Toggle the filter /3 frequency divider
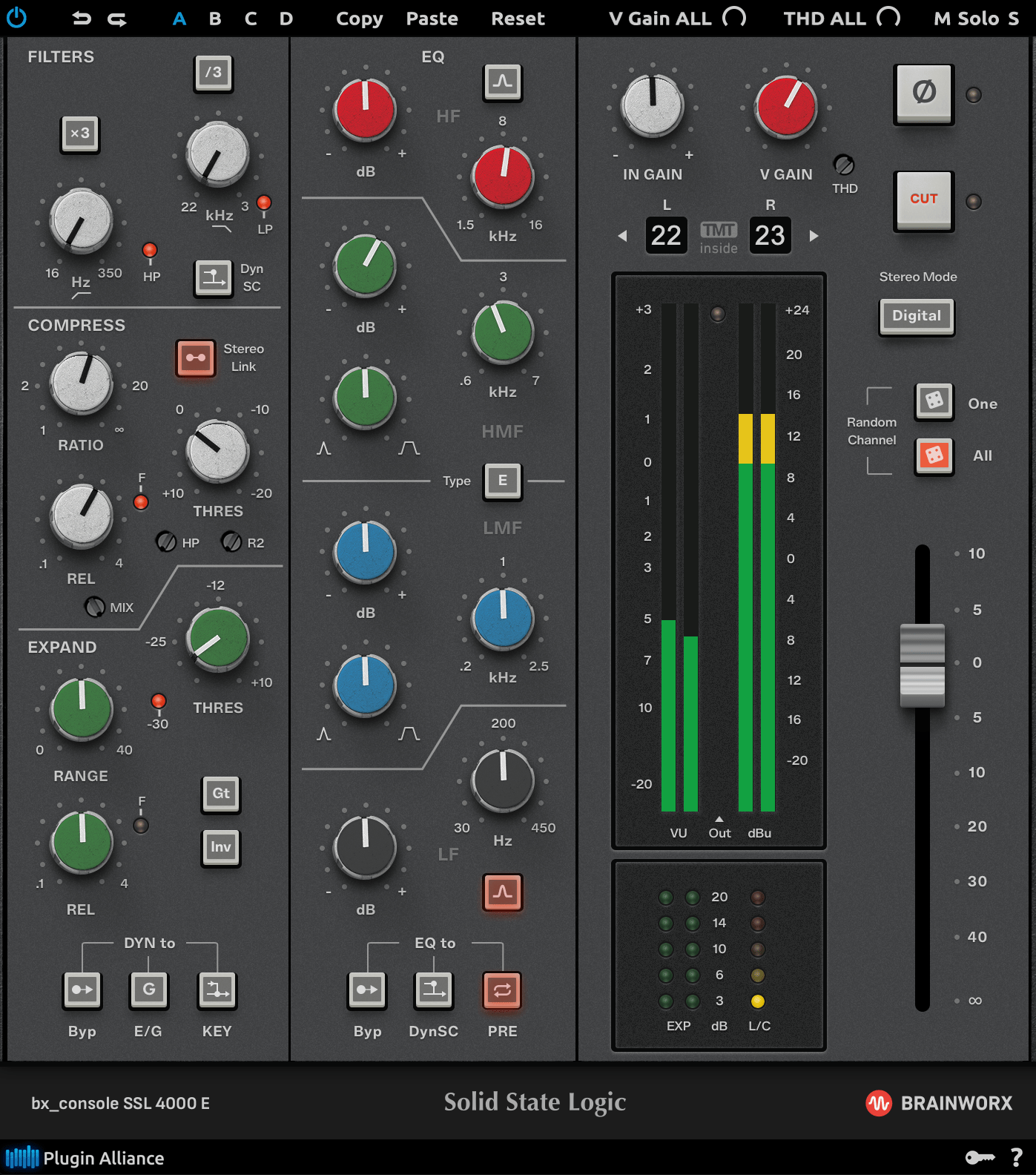The image size is (1036, 1175). coord(214,73)
